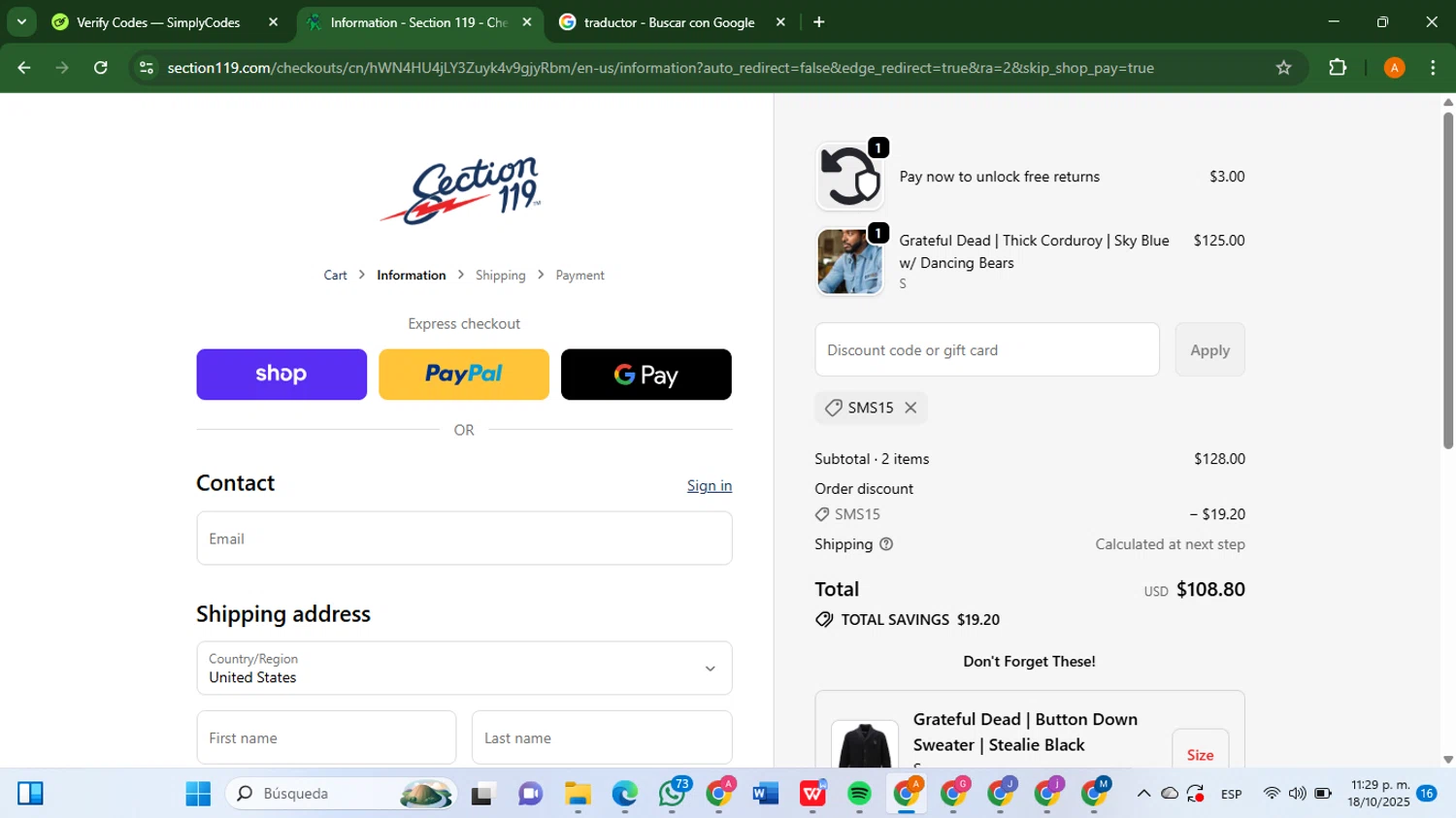This screenshot has height=818, width=1456.
Task: Go back to previous page
Action: coord(24,68)
